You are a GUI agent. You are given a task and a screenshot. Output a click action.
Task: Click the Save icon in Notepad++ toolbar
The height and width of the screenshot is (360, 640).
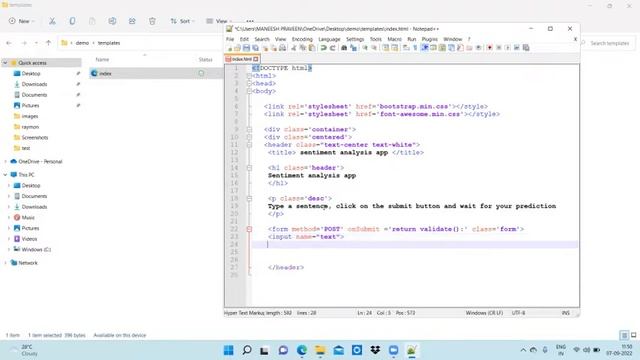[246, 48]
